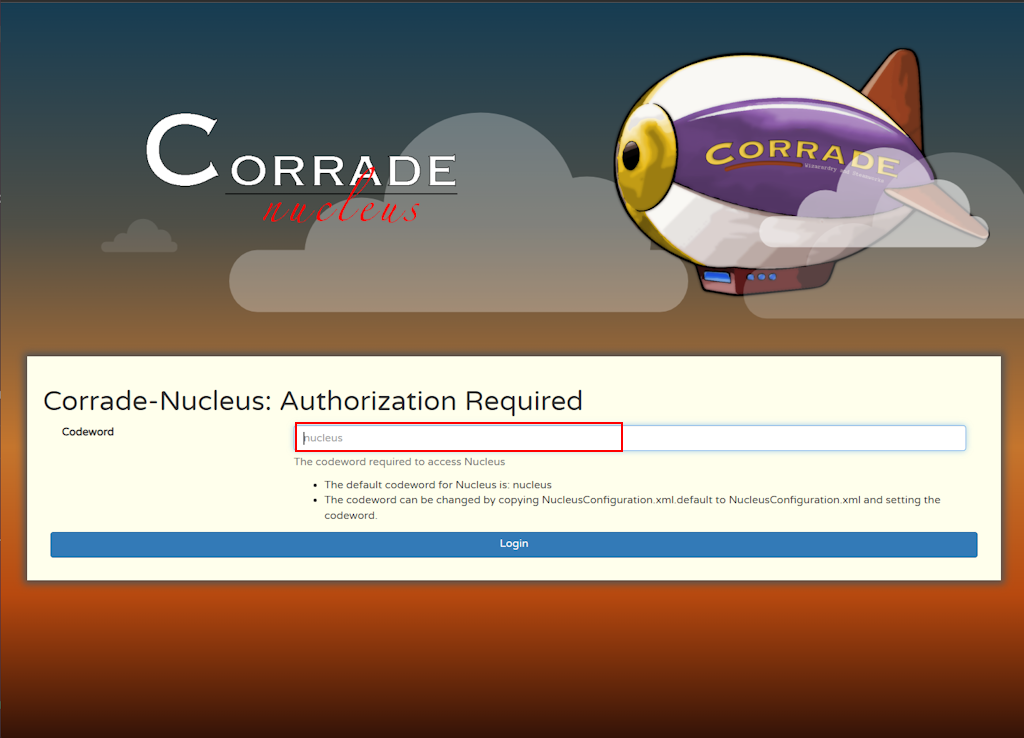Click the NucleusConfiguration.xml bullet text
1024x738 pixels.
pos(632,507)
